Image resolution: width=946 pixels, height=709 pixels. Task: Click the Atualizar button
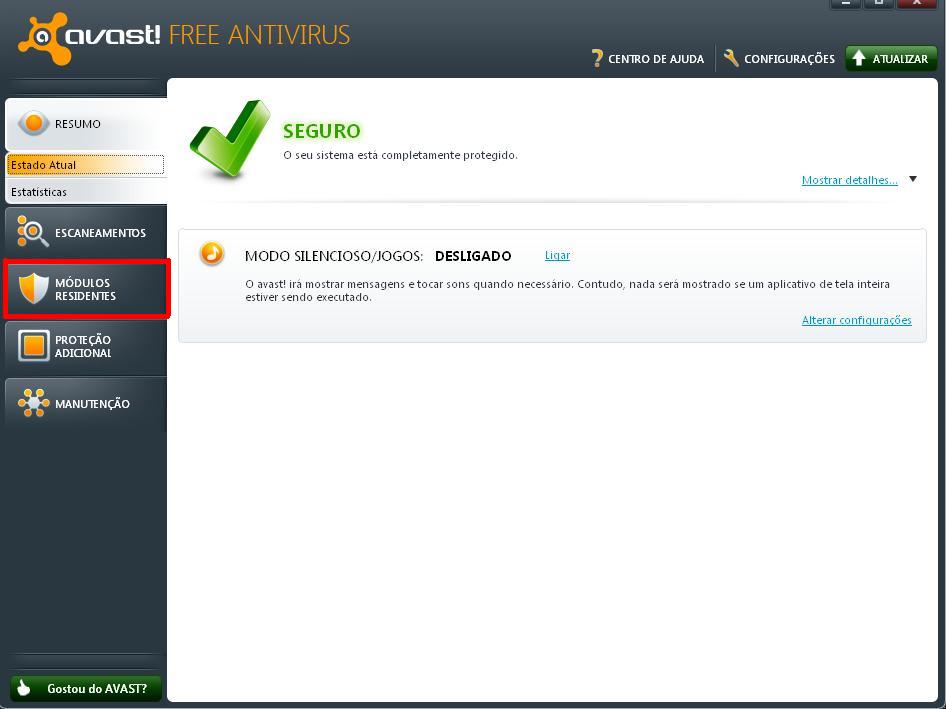click(891, 59)
